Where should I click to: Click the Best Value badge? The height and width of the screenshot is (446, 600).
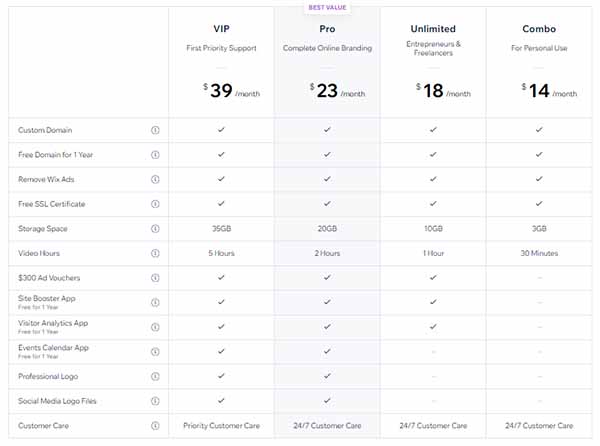[327, 7]
